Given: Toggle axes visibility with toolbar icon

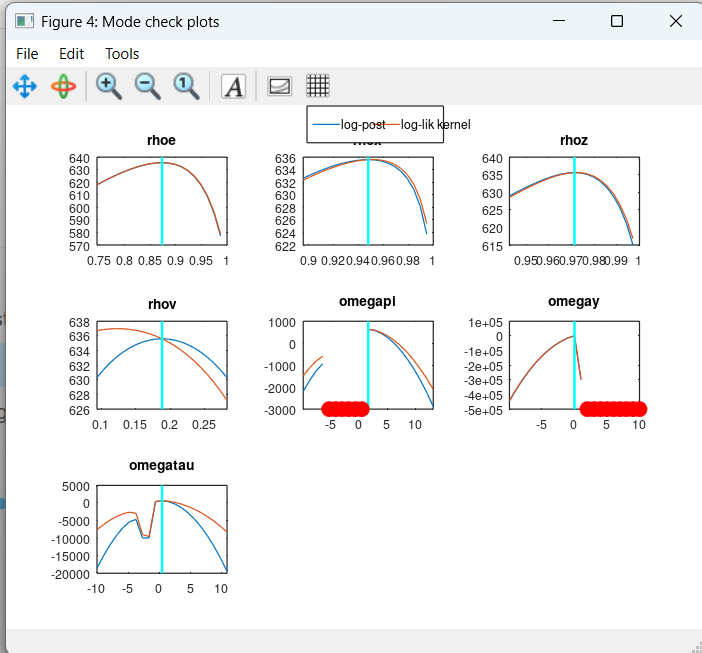Looking at the screenshot, I should tap(280, 86).
